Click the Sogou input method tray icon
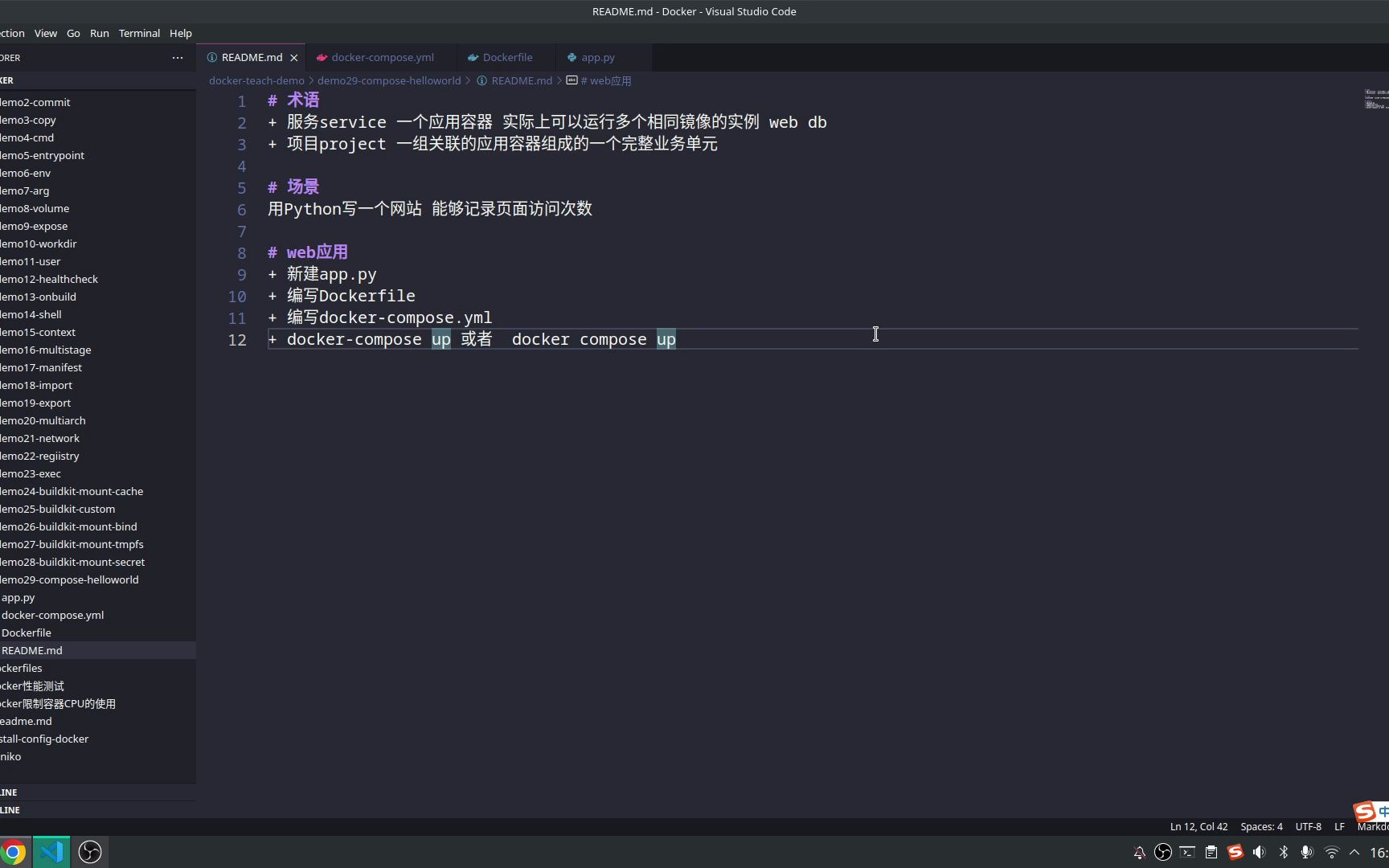1389x868 pixels. (x=1235, y=853)
